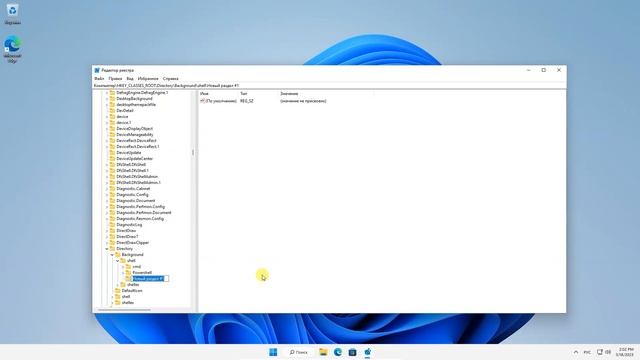Collapse the Background key
Image resolution: width=640 pixels, height=360 pixels.
click(112, 255)
